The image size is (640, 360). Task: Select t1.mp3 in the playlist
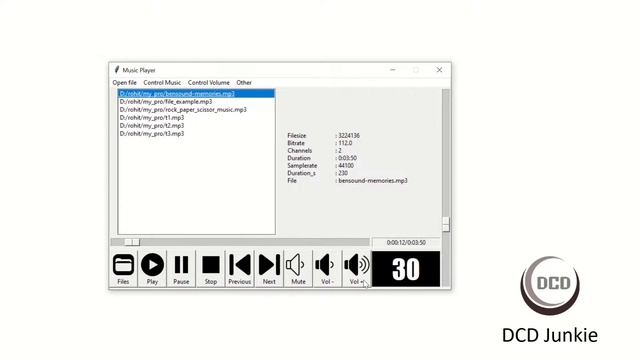(x=196, y=118)
